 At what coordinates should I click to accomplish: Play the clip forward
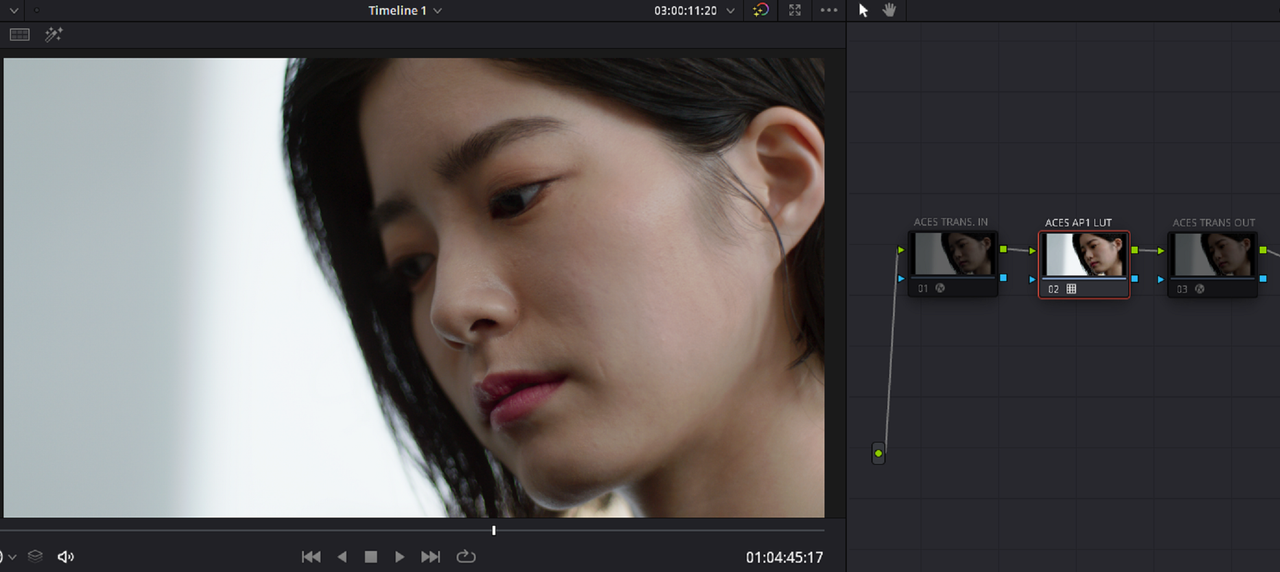(400, 556)
